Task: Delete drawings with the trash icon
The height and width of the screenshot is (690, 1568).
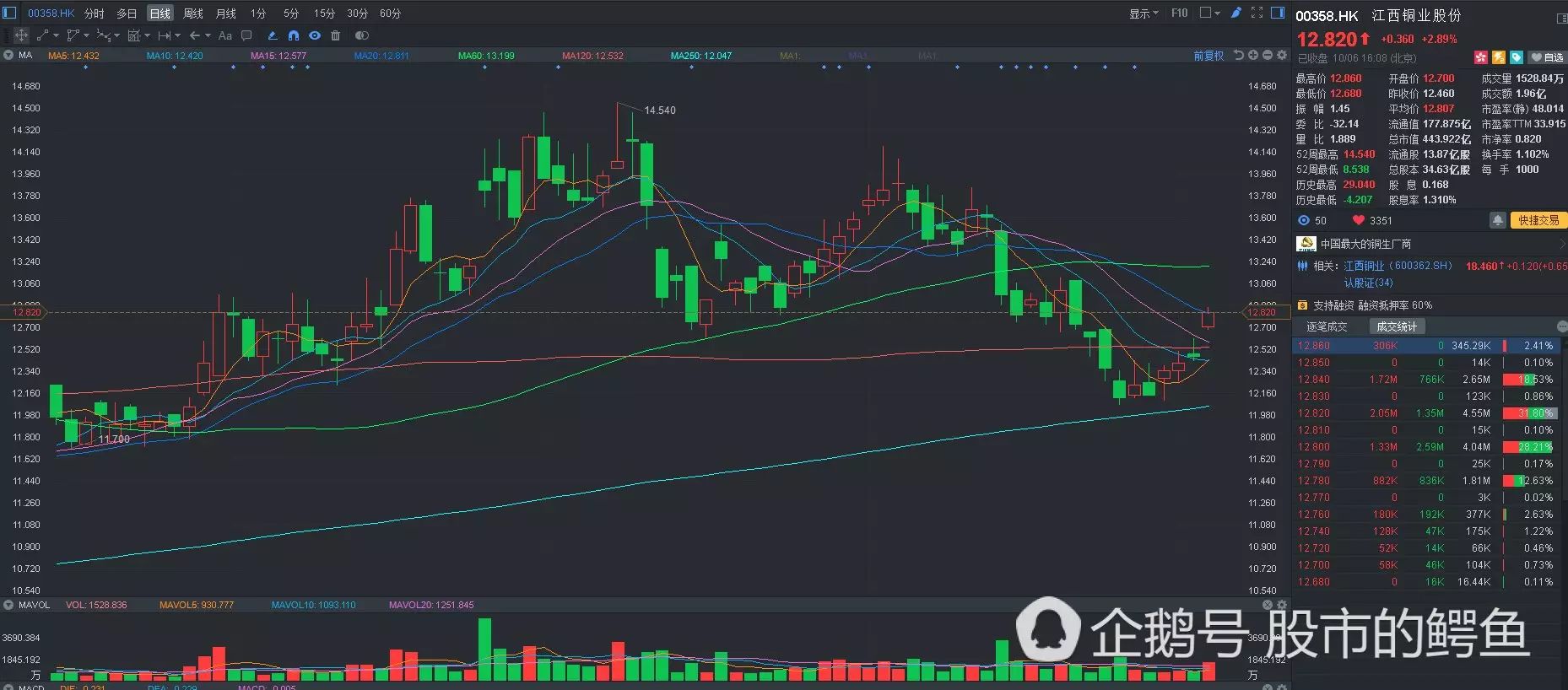Action: [335, 35]
